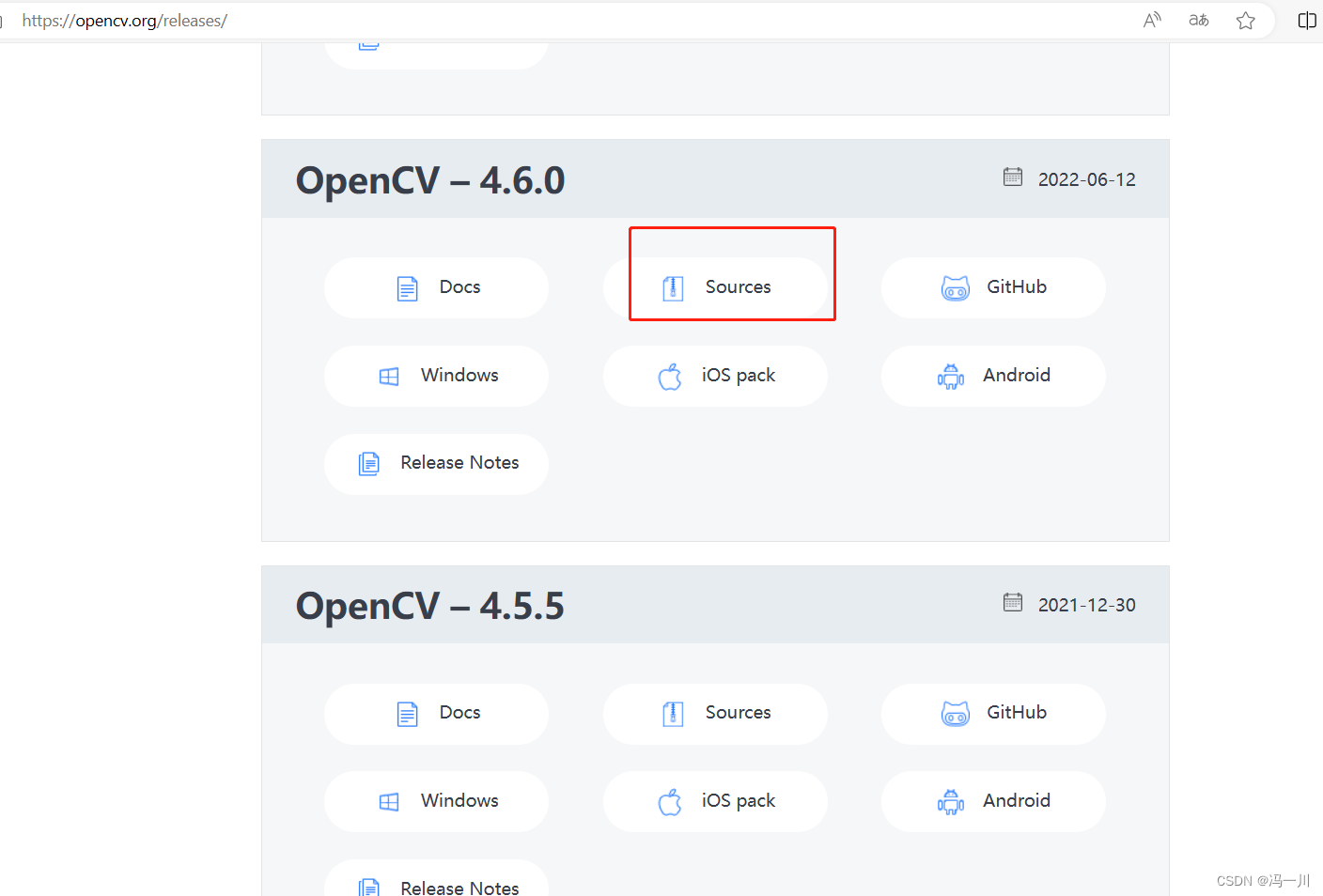Download Sources for OpenCV 4.5.5
The height and width of the screenshot is (896, 1323).
tap(715, 714)
